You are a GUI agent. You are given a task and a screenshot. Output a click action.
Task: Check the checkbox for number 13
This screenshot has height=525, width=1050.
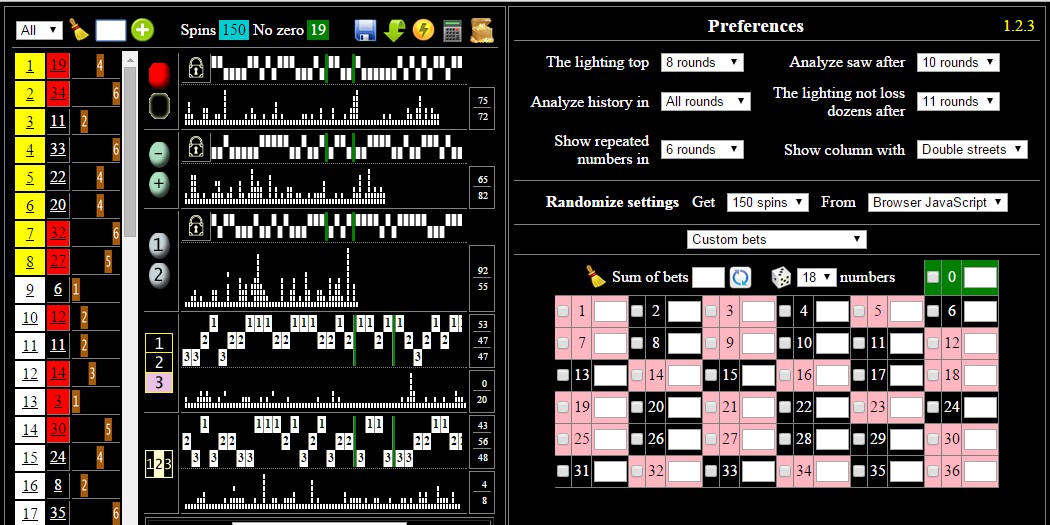tap(563, 375)
